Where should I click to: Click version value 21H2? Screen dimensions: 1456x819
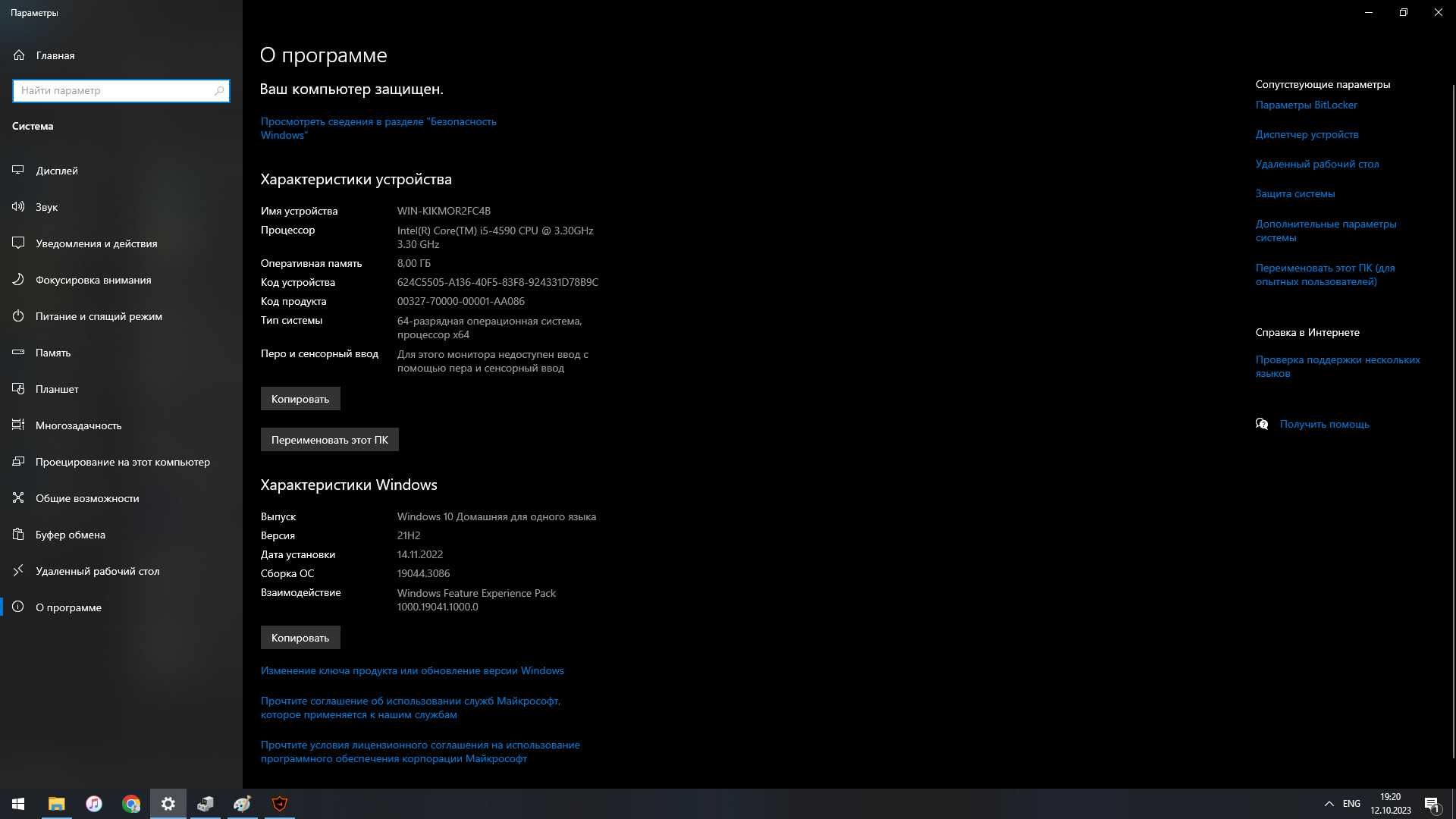409,536
